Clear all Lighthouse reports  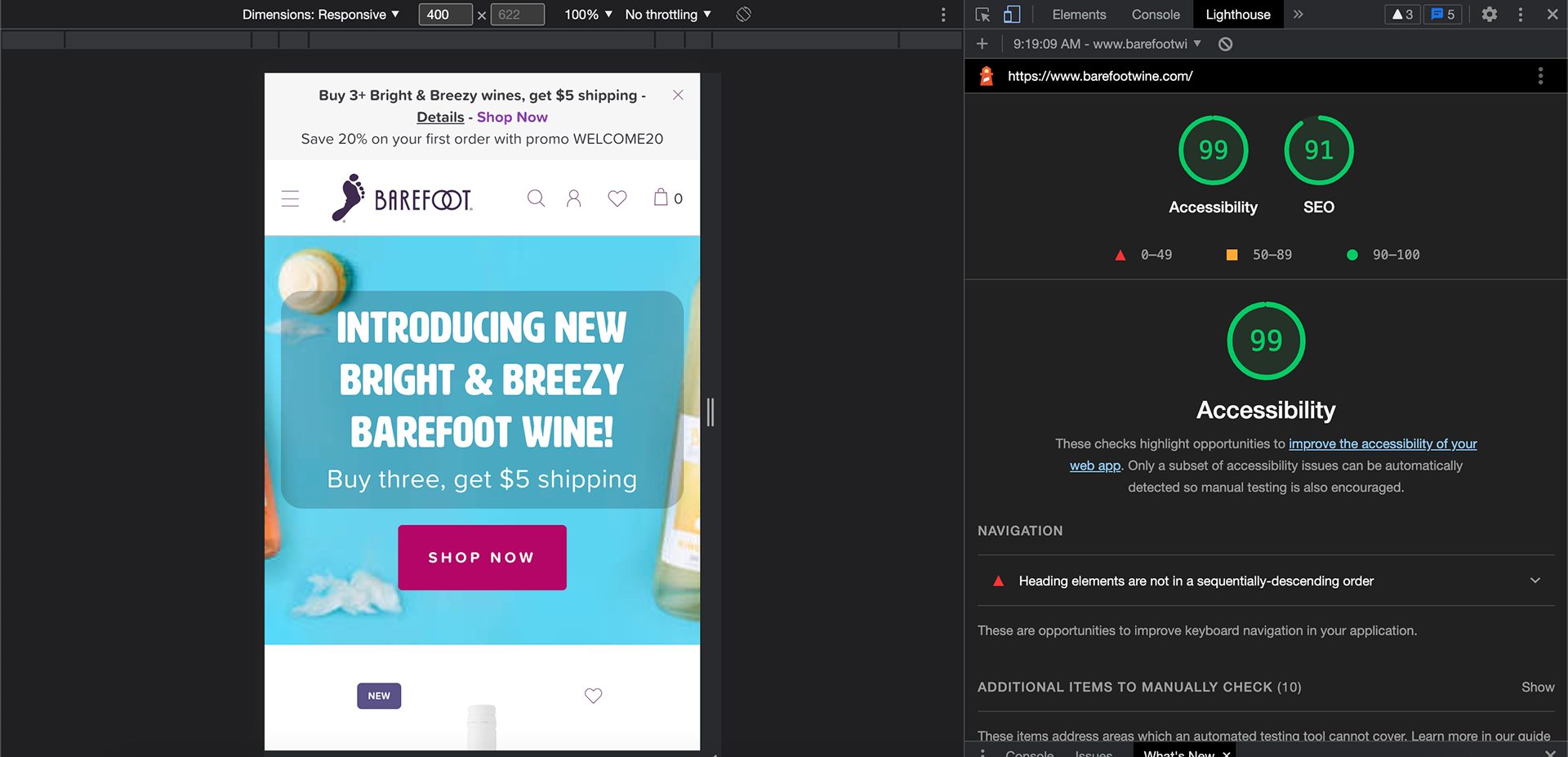coord(1226,44)
